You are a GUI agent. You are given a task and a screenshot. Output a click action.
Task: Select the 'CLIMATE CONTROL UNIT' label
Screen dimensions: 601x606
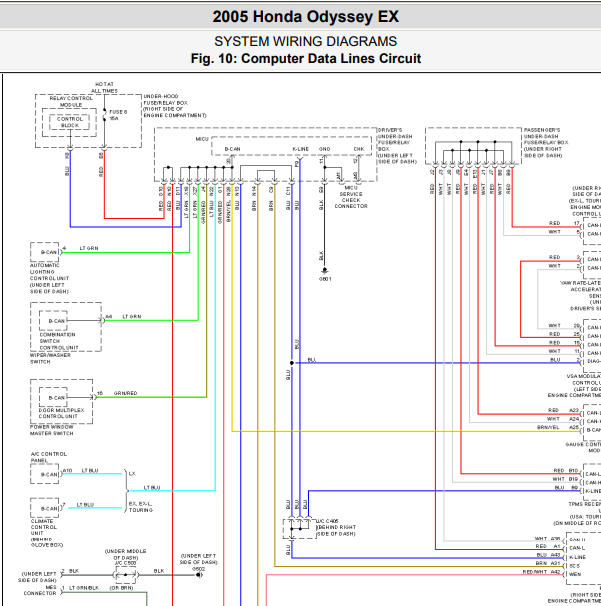[43, 527]
